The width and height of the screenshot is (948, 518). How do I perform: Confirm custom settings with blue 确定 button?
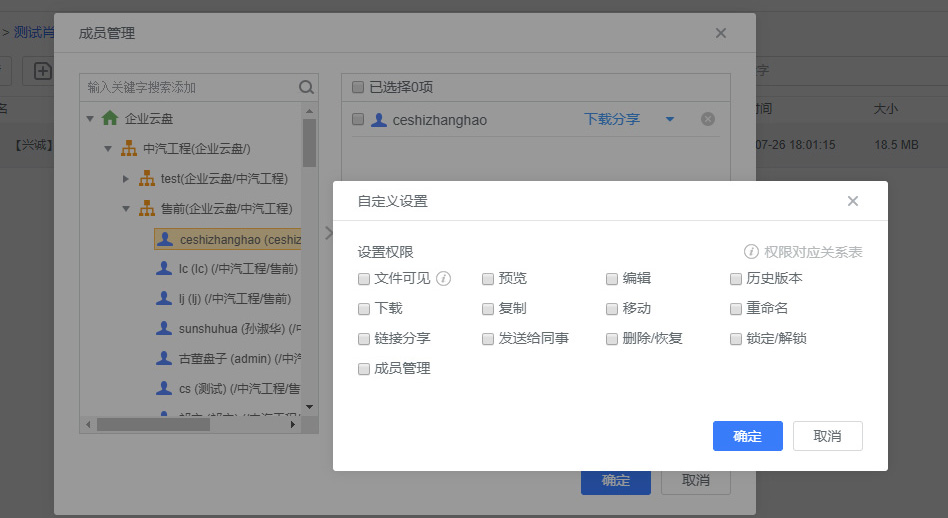point(747,436)
